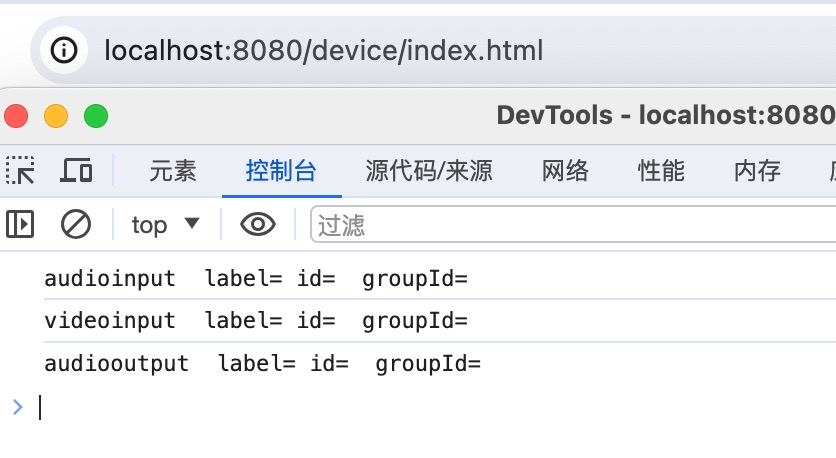Expand the top context dropdown
Image resolution: width=836 pixels, height=458 pixels.
(x=166, y=224)
